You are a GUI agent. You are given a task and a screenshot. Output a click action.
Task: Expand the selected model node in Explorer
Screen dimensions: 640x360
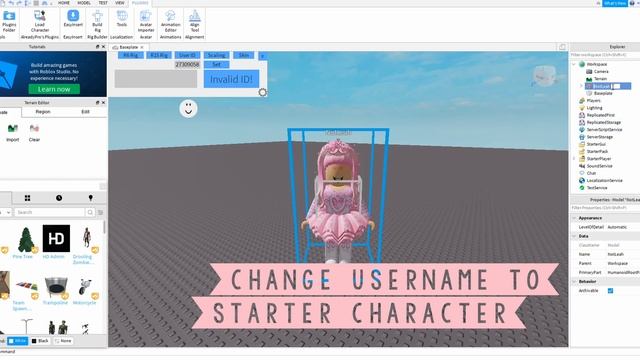(x=581, y=86)
